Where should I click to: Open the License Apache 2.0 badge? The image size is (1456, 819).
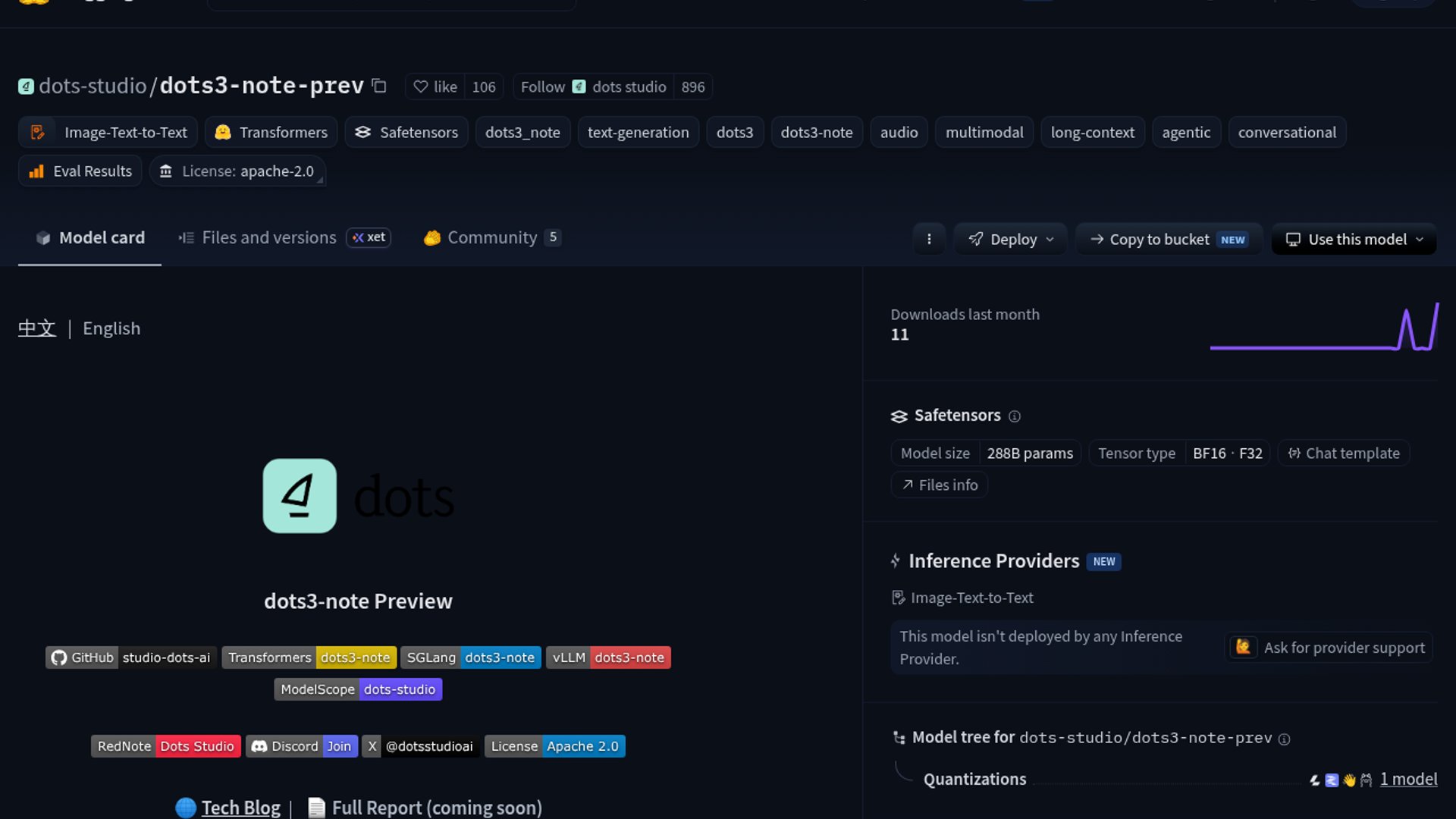(555, 746)
